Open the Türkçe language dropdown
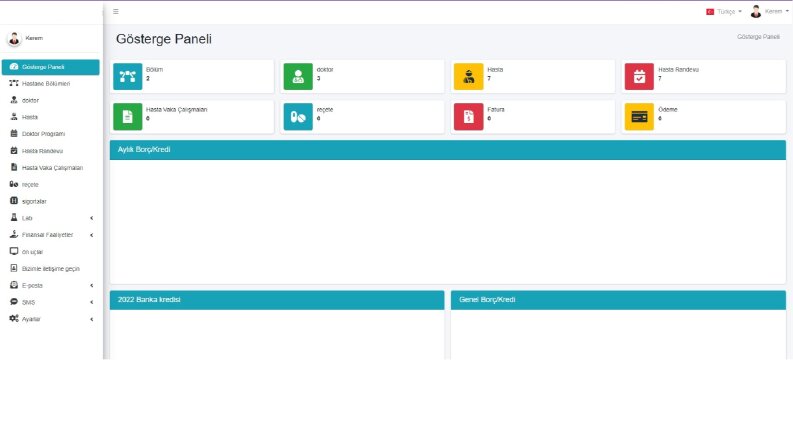Image resolution: width=793 pixels, height=446 pixels. (x=724, y=12)
